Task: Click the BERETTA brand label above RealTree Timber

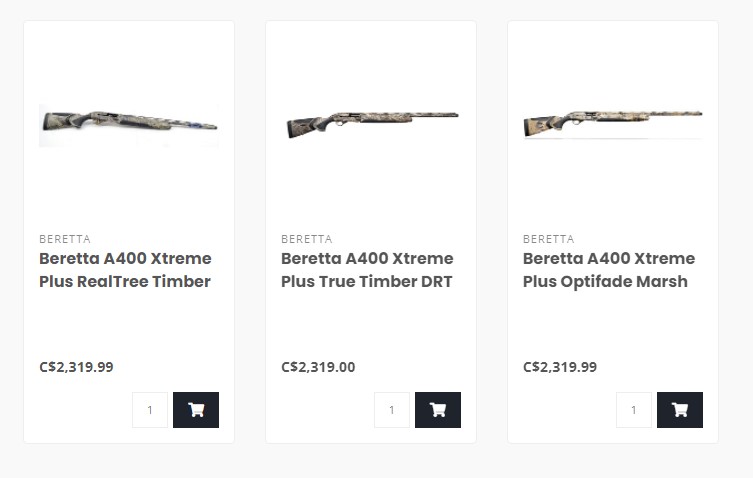Action: pyautogui.click(x=65, y=239)
